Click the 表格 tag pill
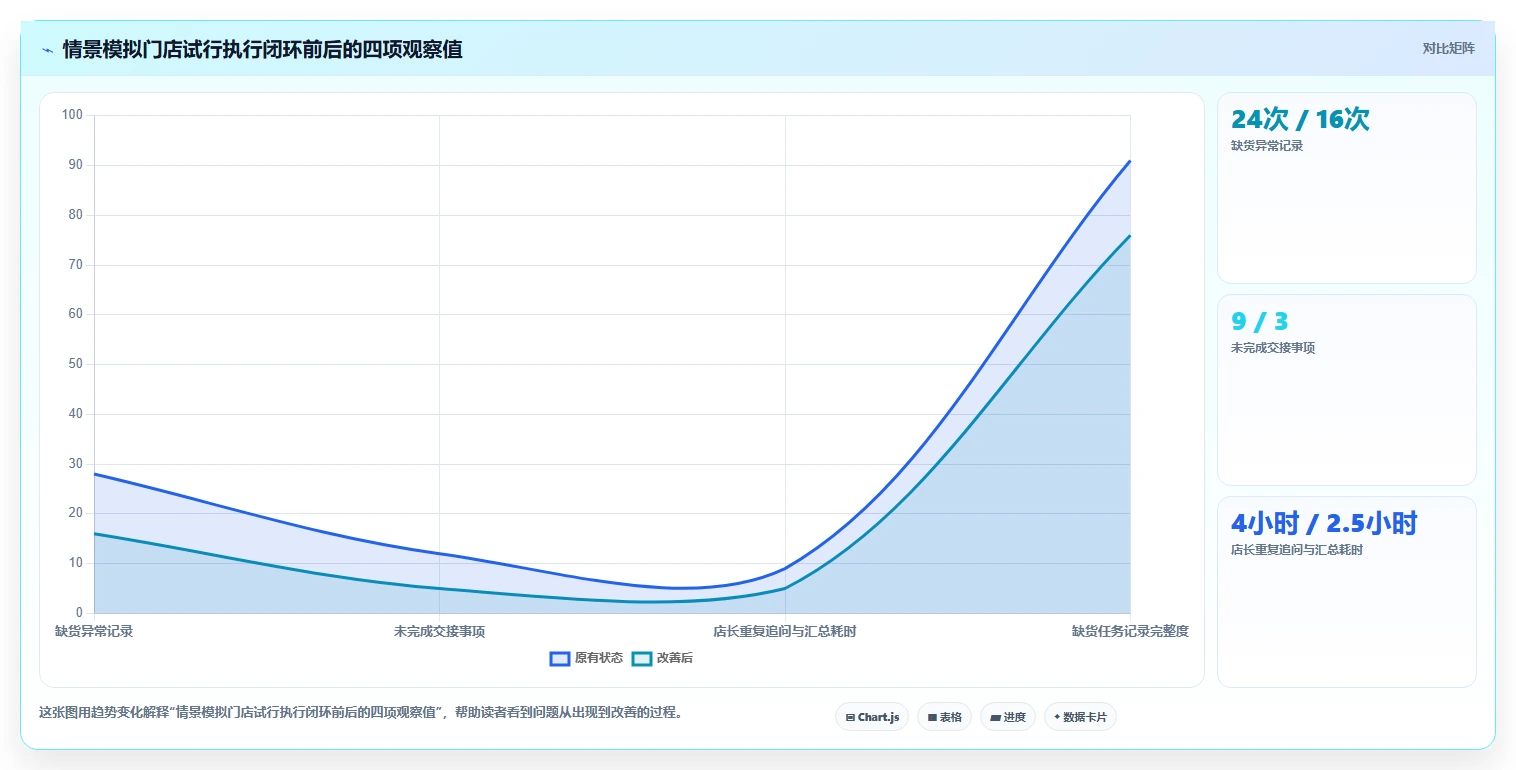Screen dimensions: 1516x770 pyautogui.click(x=944, y=717)
